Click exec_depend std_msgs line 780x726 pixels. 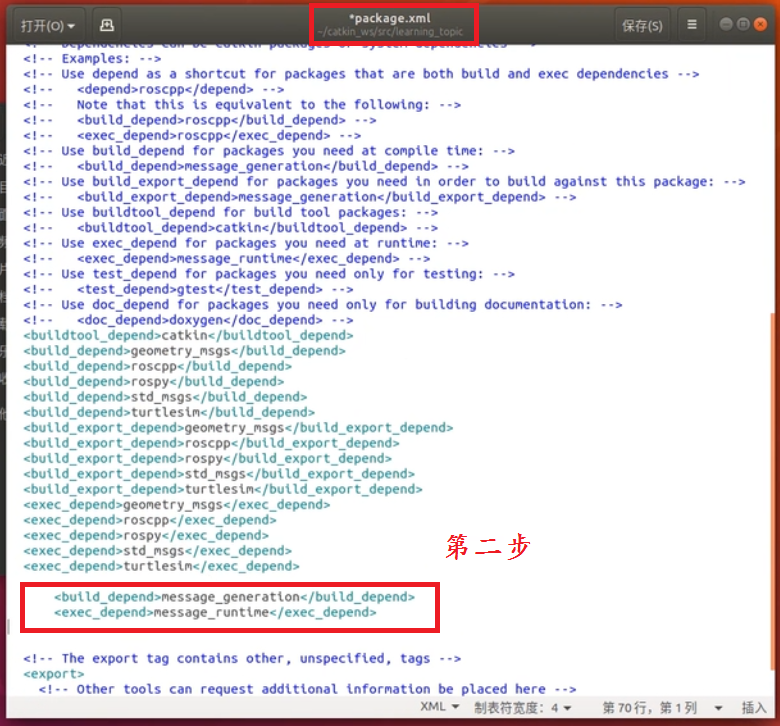point(157,551)
